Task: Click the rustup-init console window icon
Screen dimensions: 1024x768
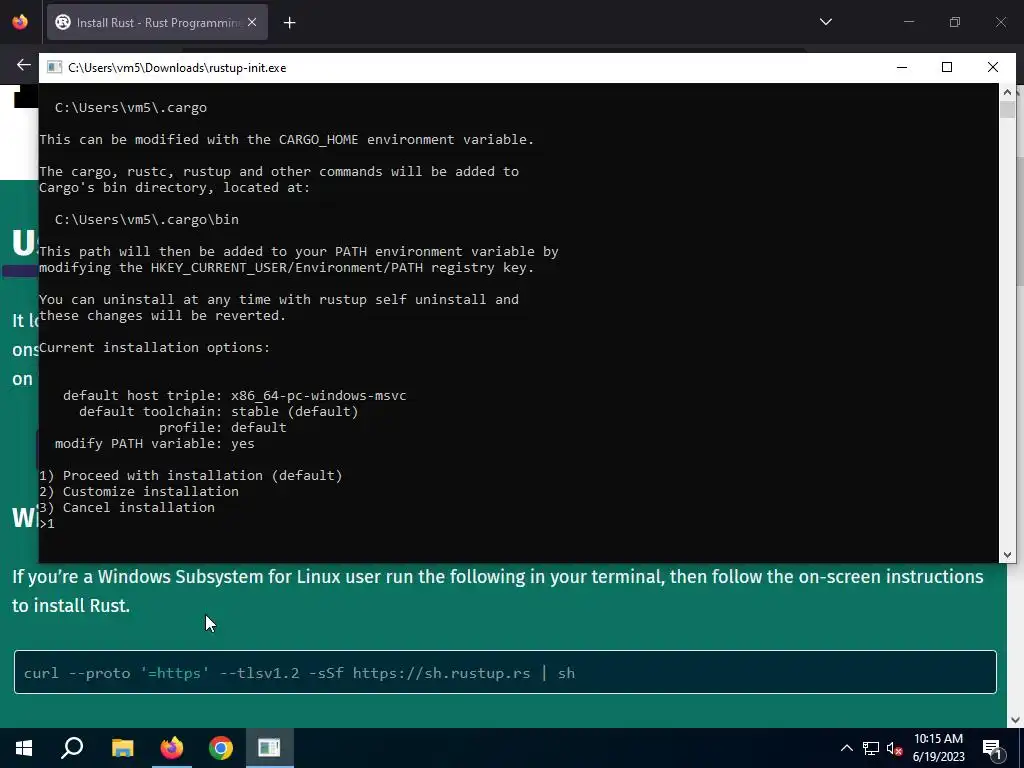Action: click(x=54, y=68)
